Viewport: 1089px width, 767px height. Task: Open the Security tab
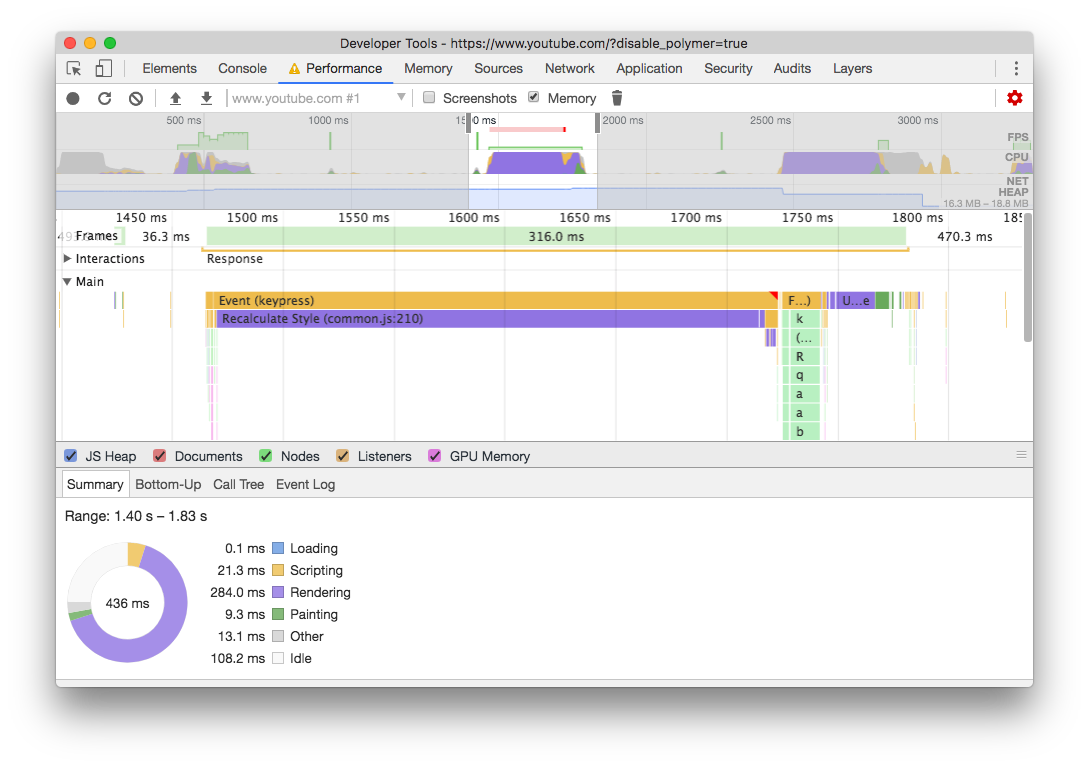(729, 68)
